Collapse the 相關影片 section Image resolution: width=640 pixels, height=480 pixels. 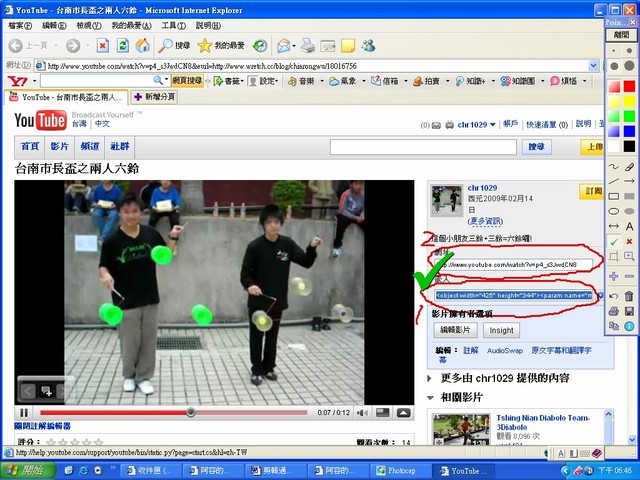430,397
